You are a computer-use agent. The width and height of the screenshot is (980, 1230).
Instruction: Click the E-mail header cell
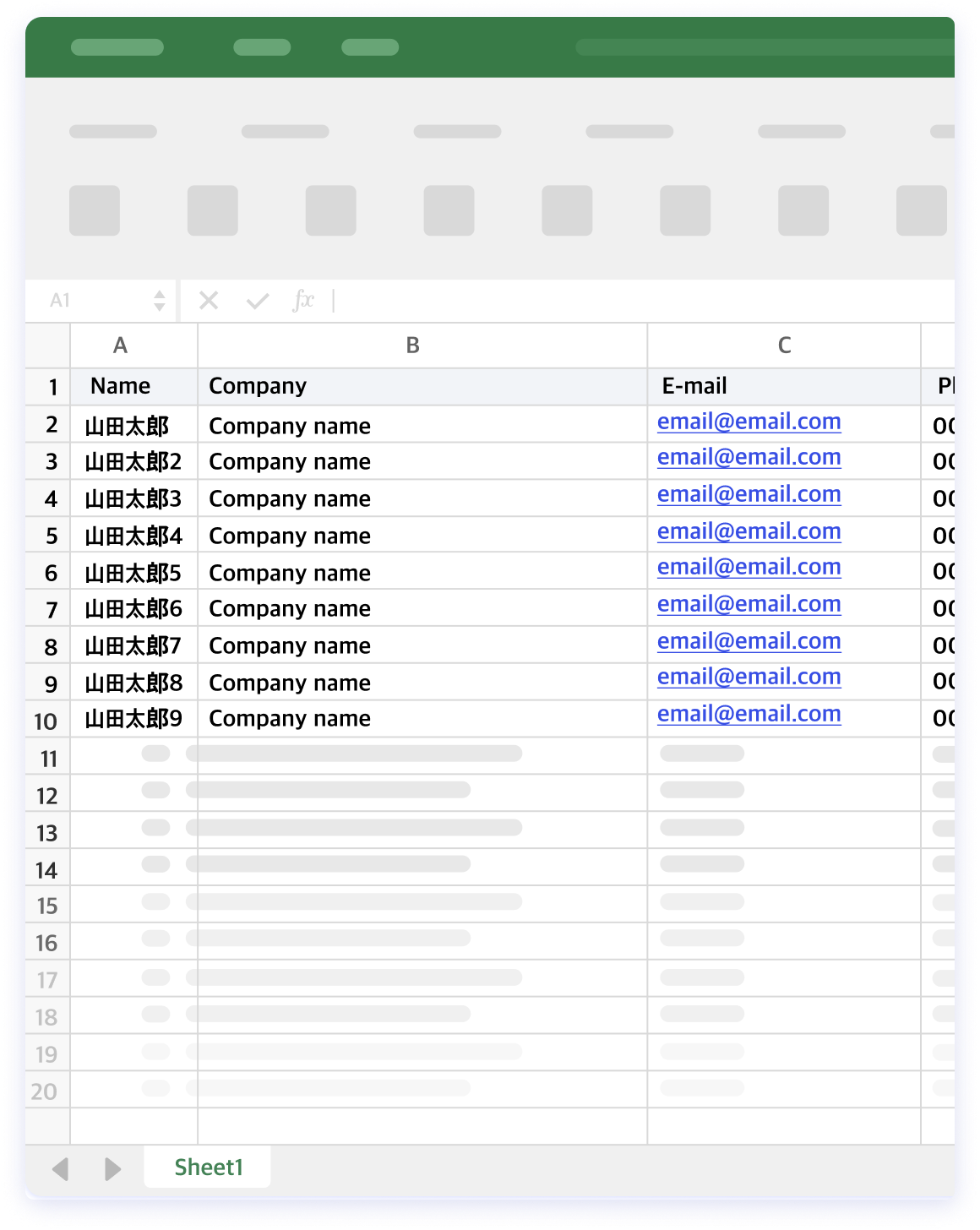click(694, 386)
